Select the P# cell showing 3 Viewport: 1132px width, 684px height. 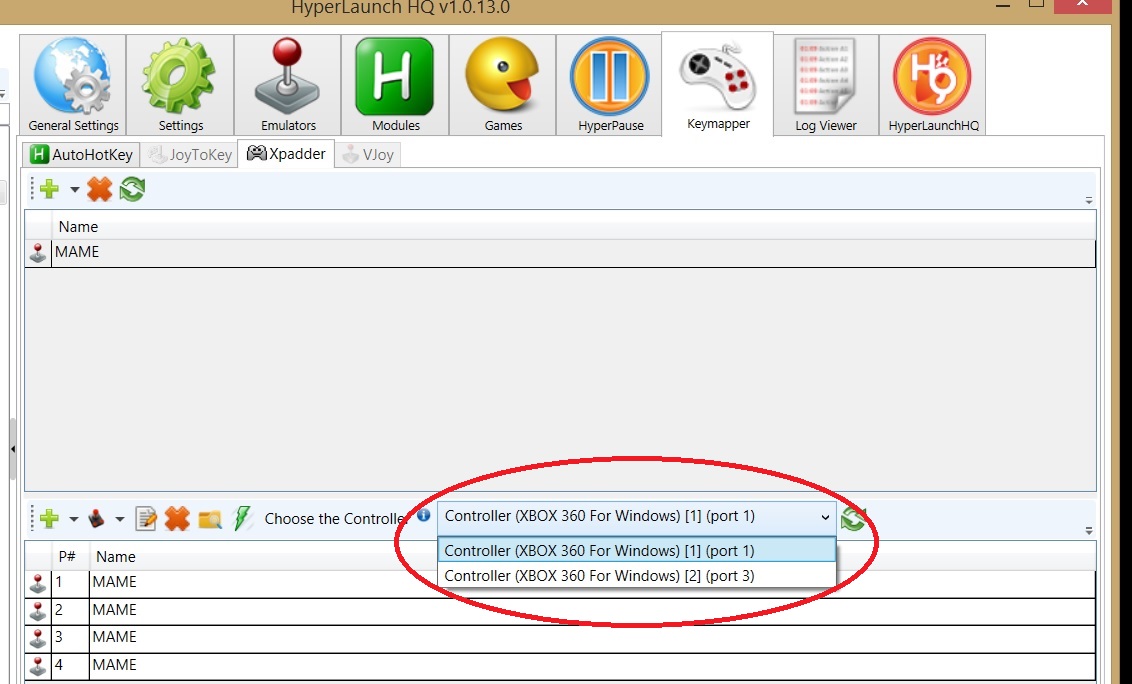(70, 638)
